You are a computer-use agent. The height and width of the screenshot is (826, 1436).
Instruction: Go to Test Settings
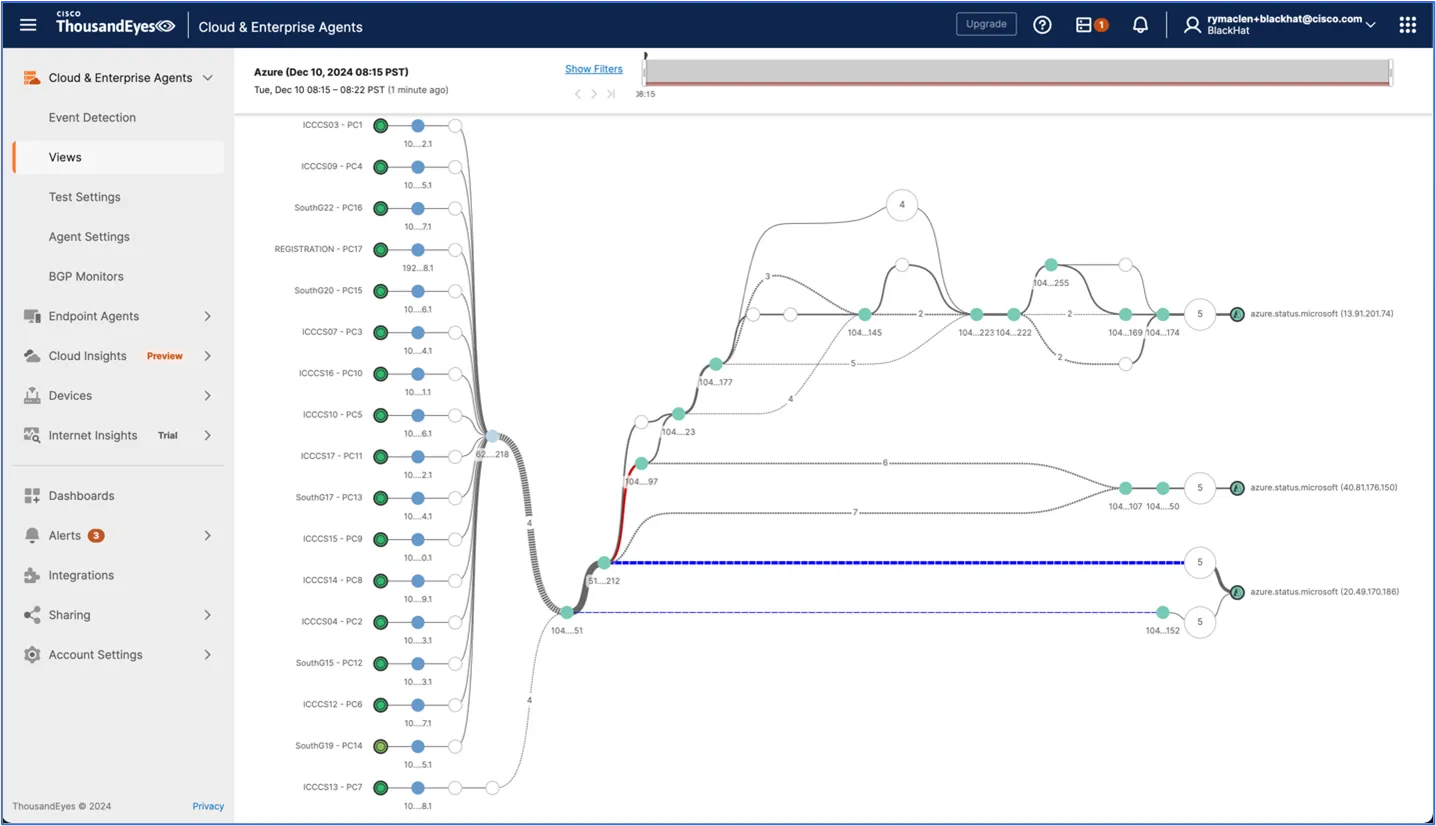point(84,197)
